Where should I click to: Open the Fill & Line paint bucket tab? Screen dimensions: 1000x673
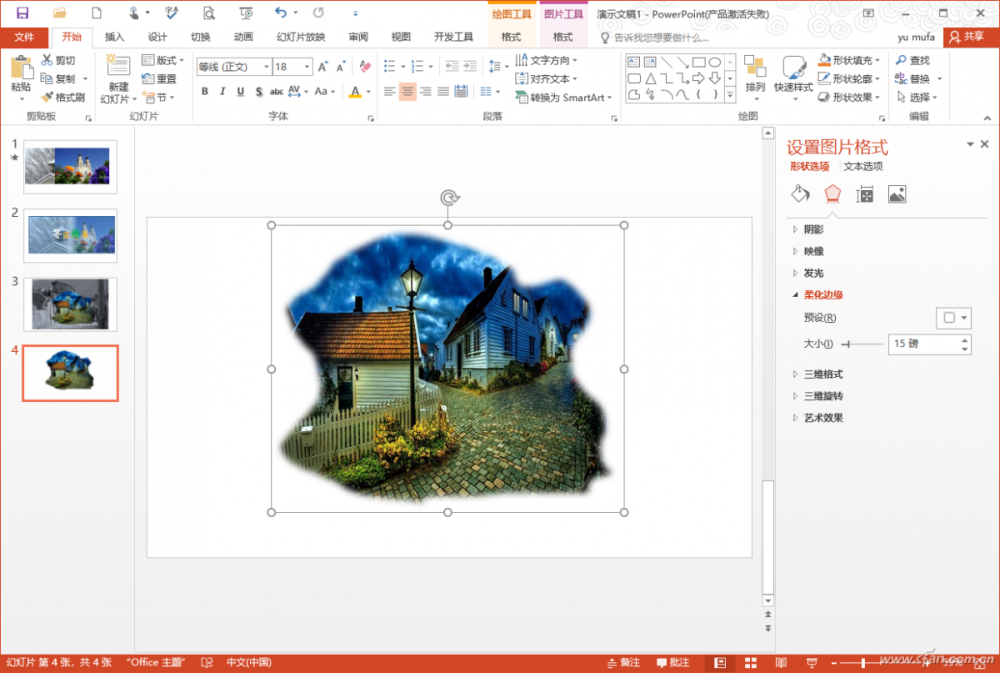click(800, 194)
